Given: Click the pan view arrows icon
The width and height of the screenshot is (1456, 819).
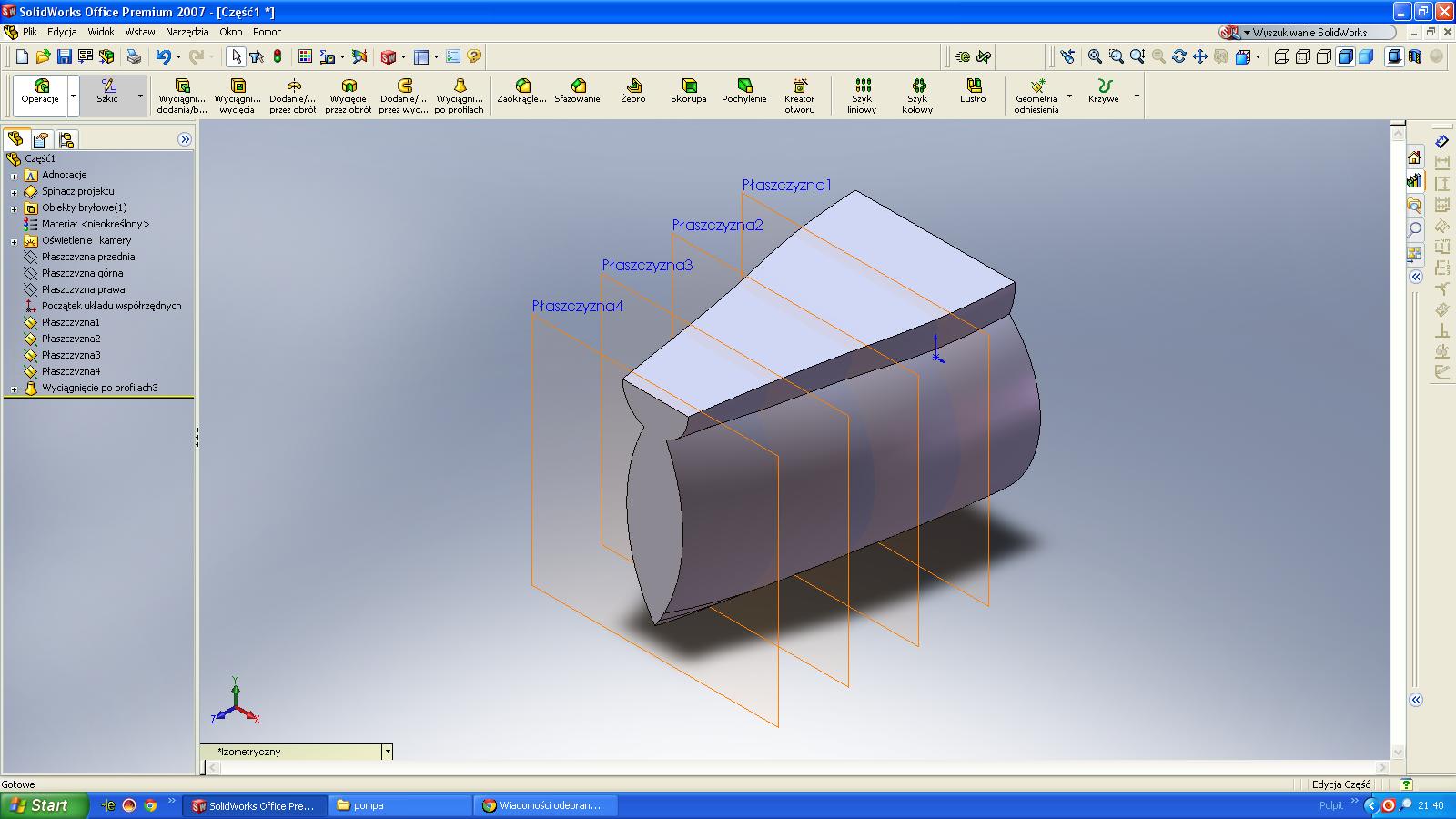Looking at the screenshot, I should click(1199, 56).
